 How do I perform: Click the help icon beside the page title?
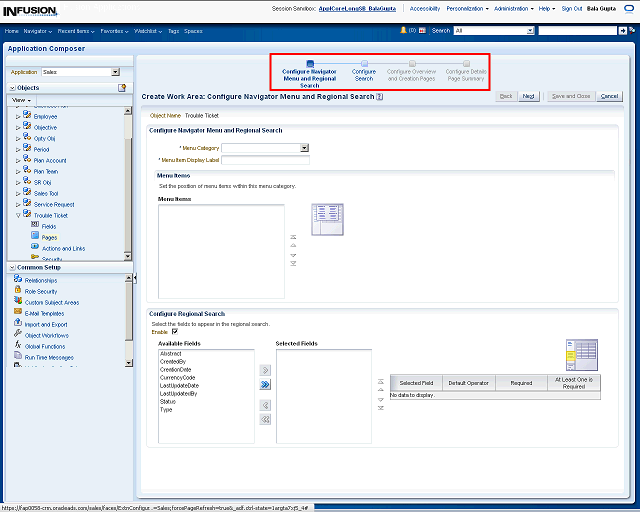pos(380,97)
